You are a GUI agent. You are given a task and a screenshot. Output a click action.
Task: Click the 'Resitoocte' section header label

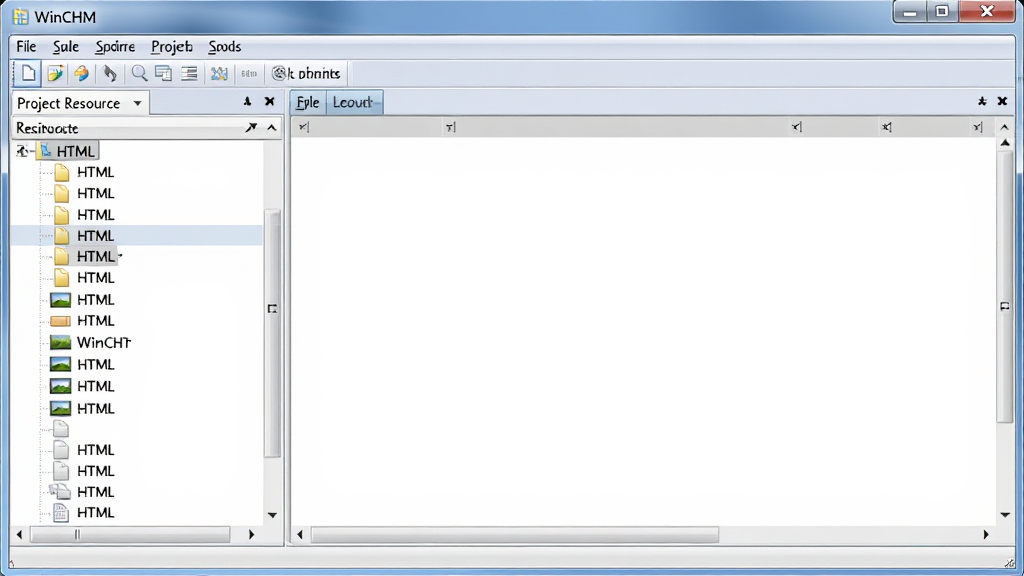tap(47, 128)
